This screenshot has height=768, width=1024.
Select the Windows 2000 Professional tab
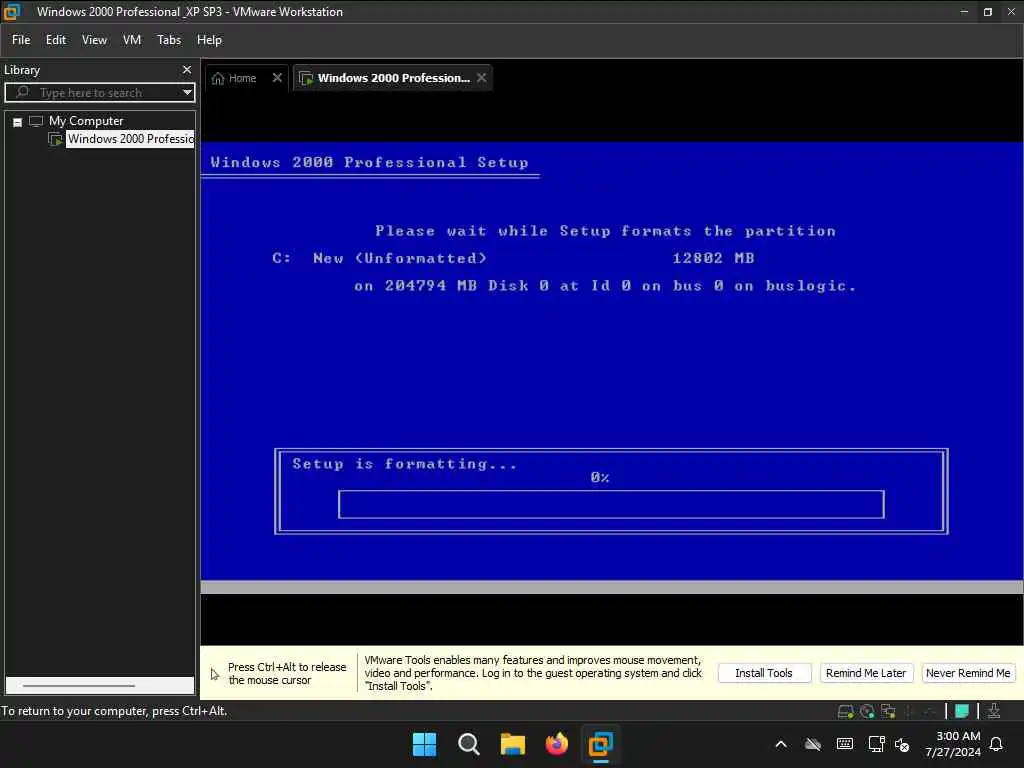click(x=393, y=78)
